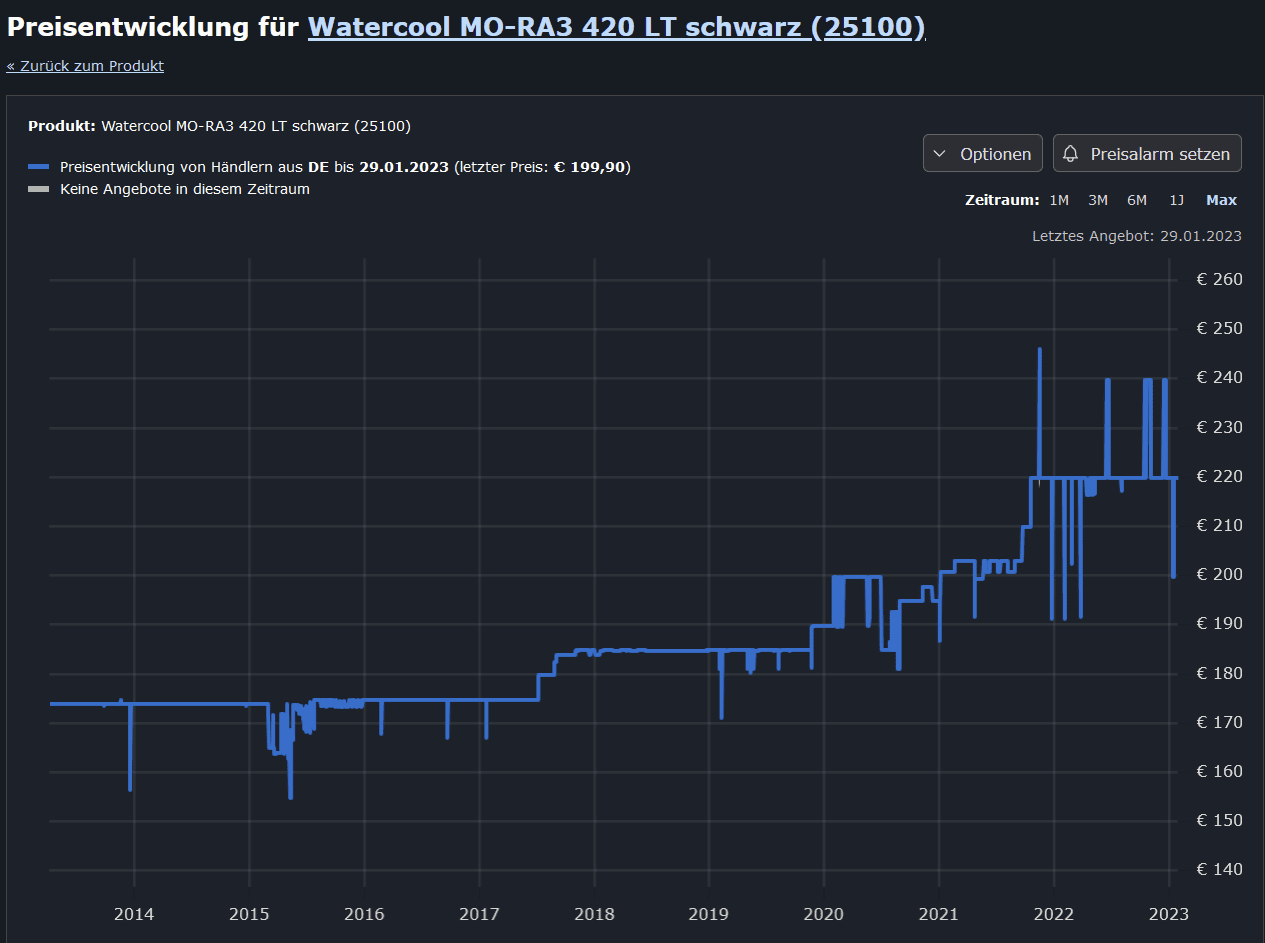This screenshot has width=1265, height=943.
Task: Click the € 170 y-axis label
Action: pos(1219,722)
